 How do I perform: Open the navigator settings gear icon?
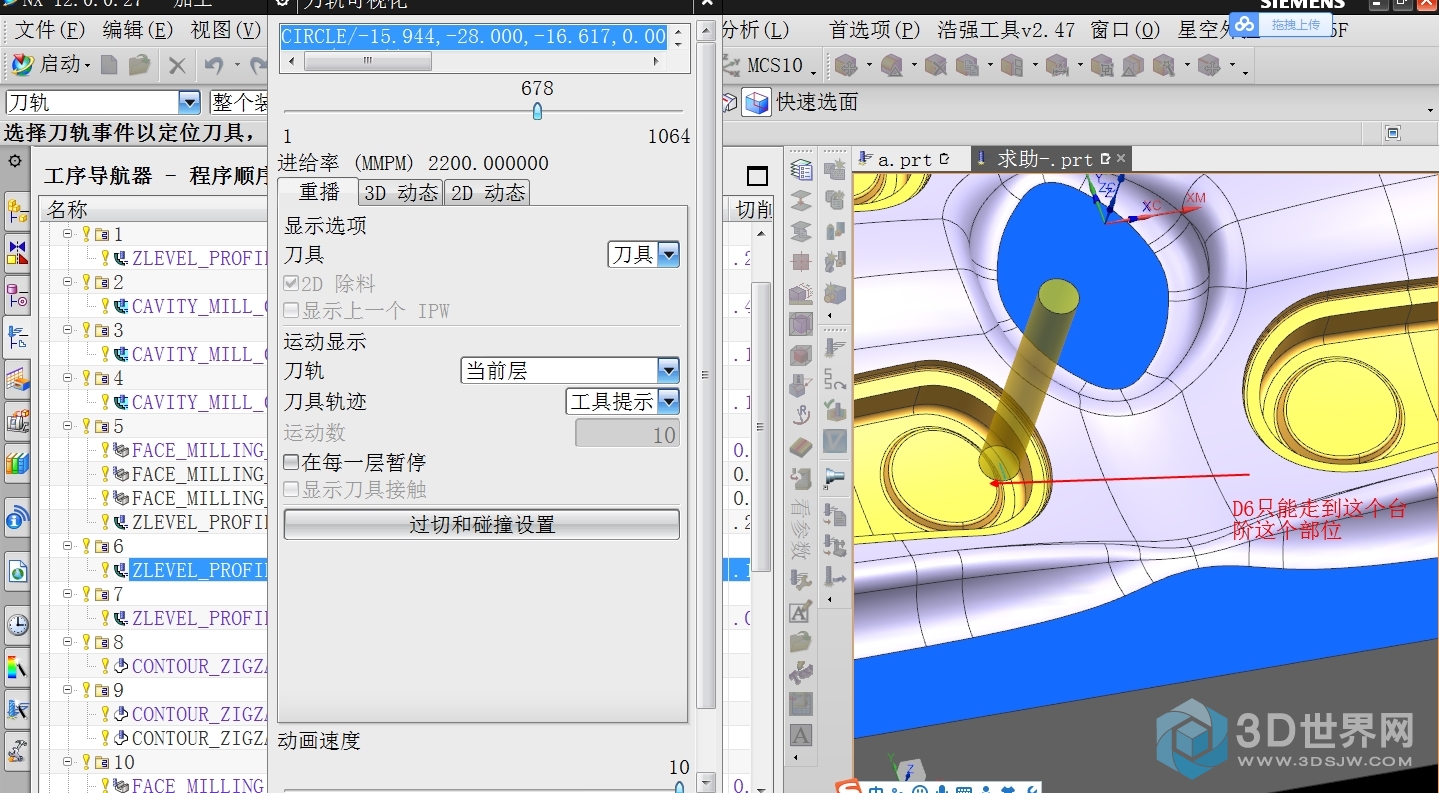(x=15, y=160)
